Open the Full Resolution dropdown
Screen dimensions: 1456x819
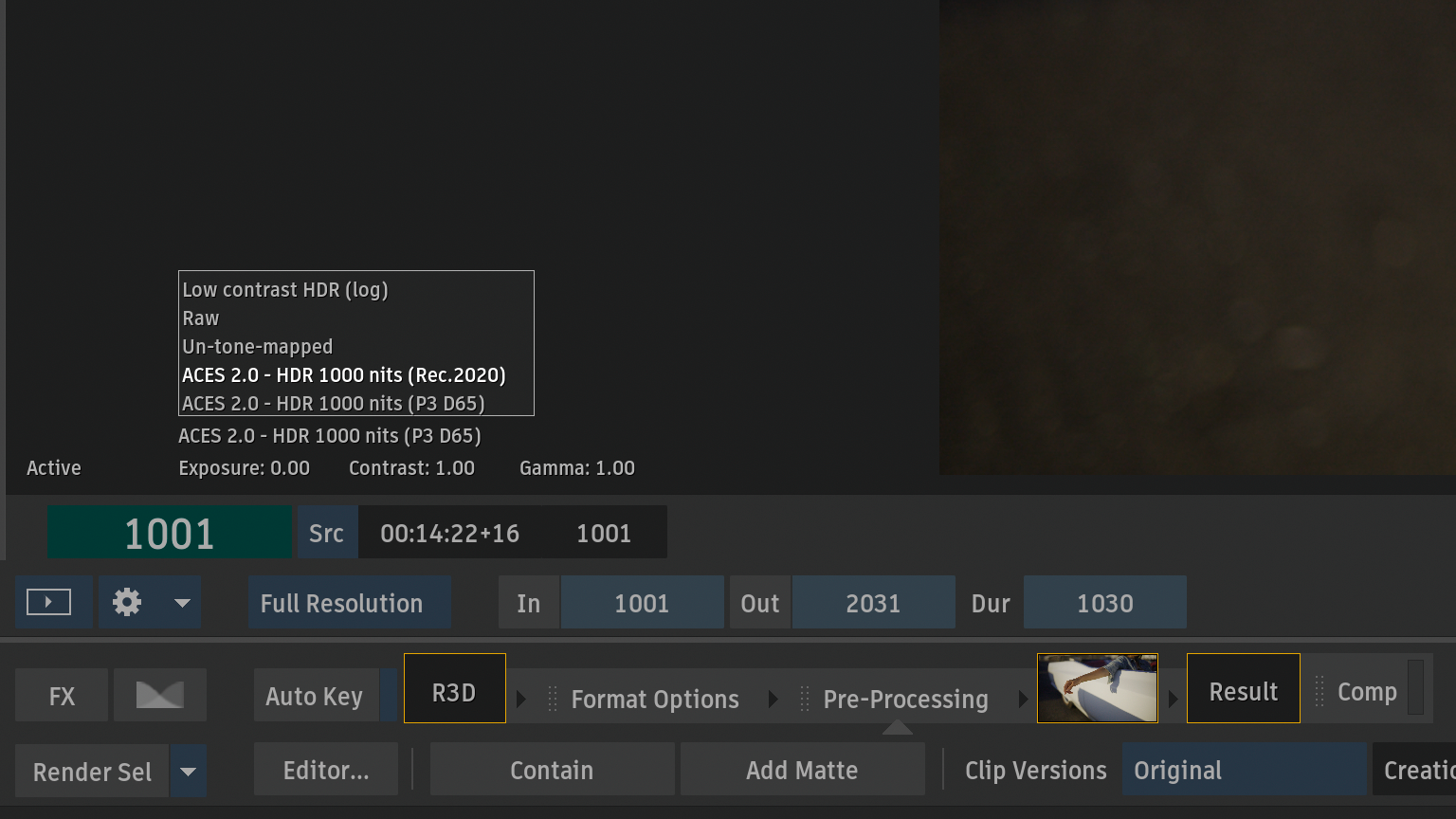[x=349, y=603]
